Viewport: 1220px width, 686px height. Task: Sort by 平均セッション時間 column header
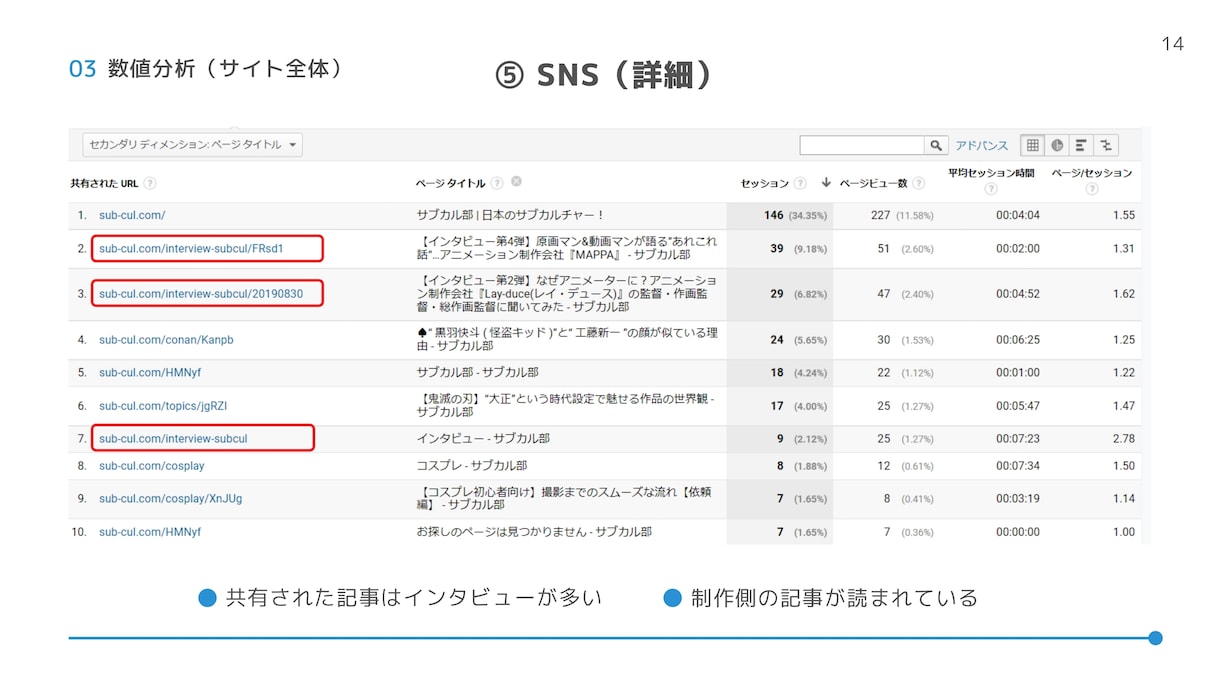click(991, 173)
